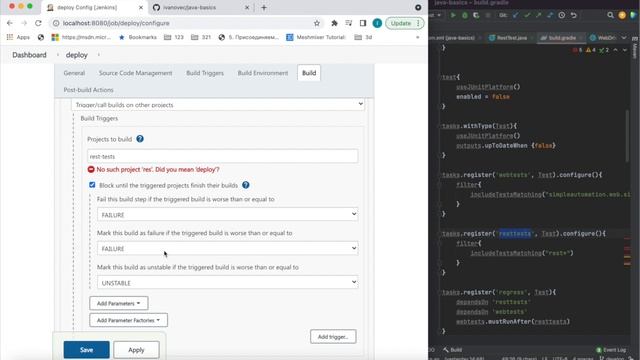
Task: Click Git commit checkmark in IntelliJ
Action: pos(527,15)
